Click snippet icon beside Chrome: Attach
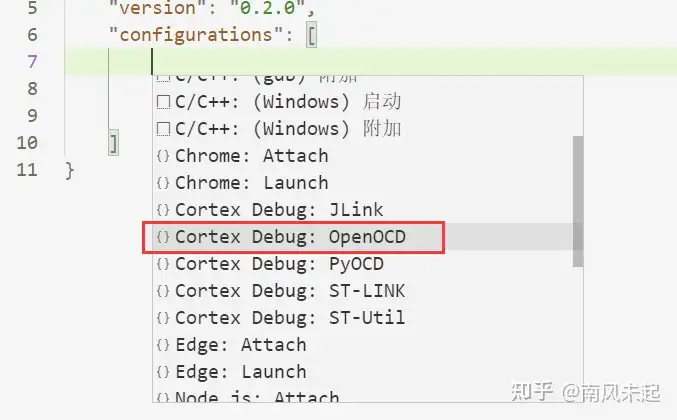 click(x=163, y=156)
